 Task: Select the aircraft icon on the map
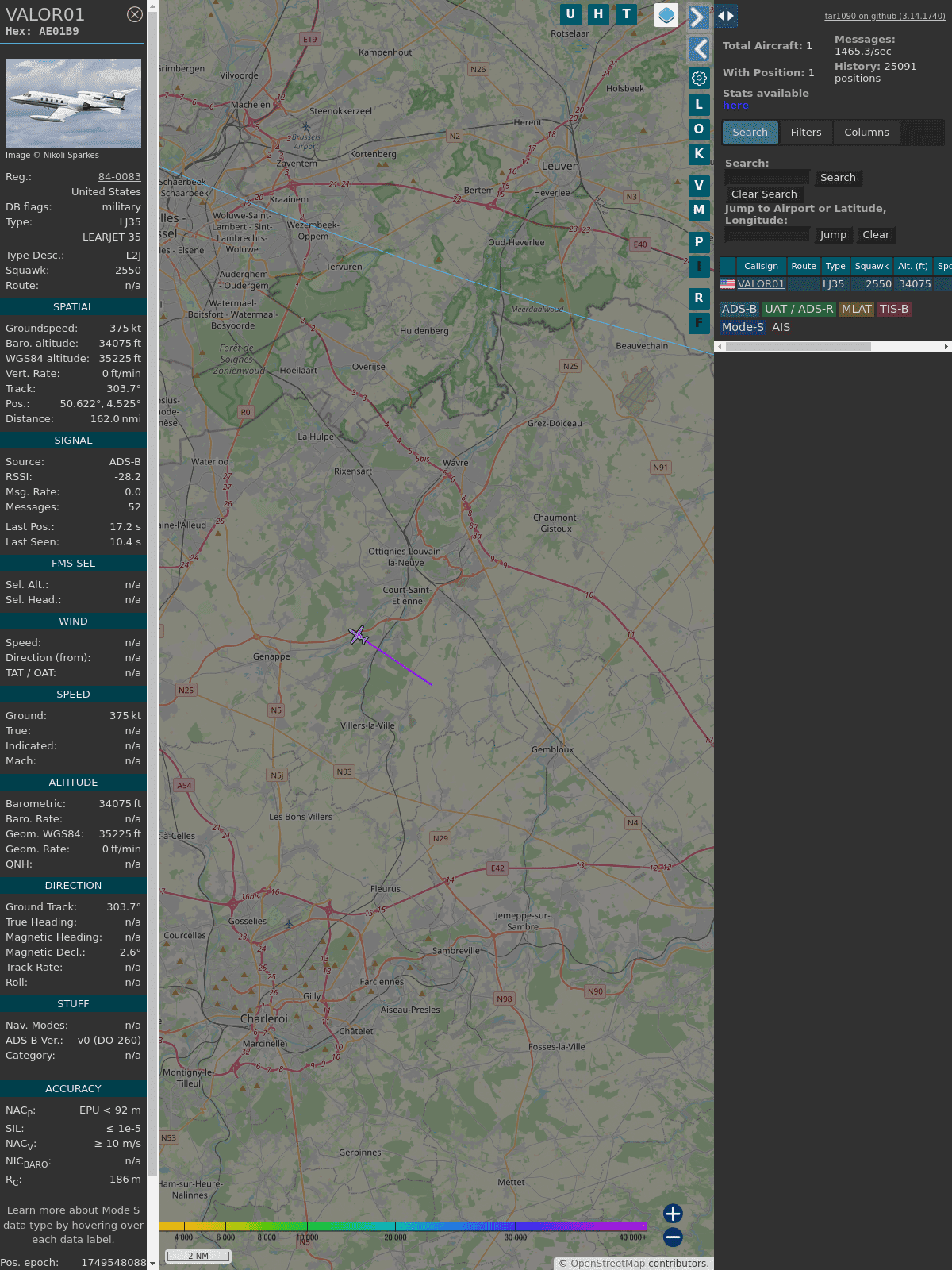coord(359,635)
